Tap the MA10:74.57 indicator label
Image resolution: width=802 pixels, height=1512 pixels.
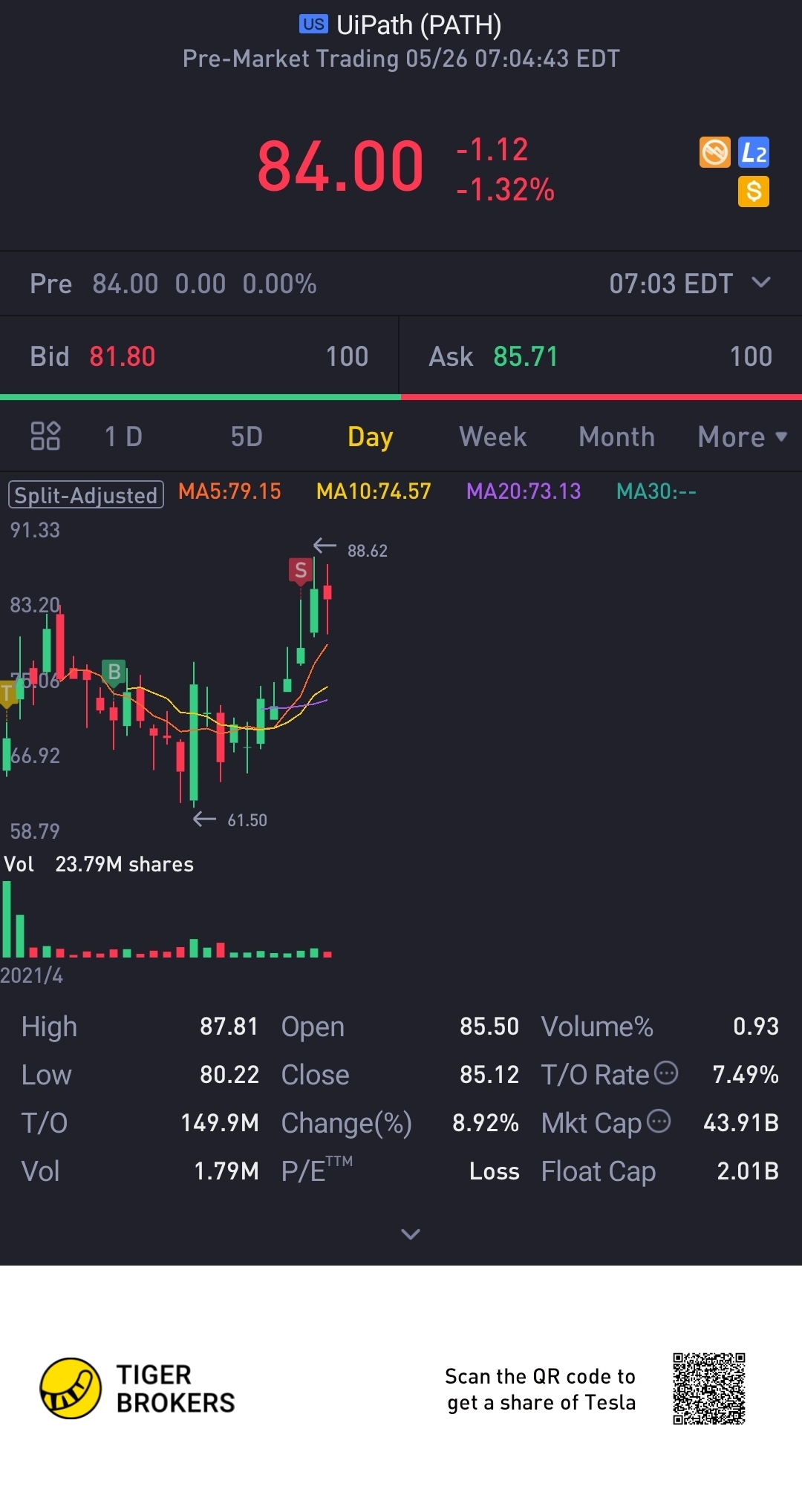pyautogui.click(x=374, y=491)
